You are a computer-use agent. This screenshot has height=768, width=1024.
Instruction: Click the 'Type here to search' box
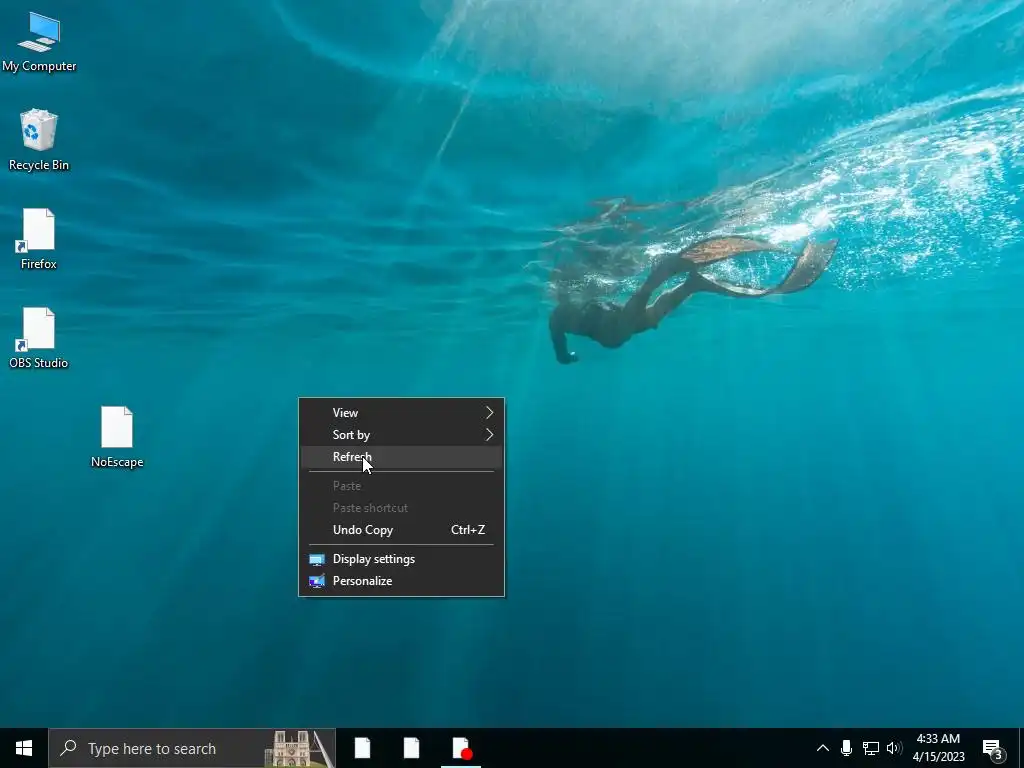pos(192,748)
